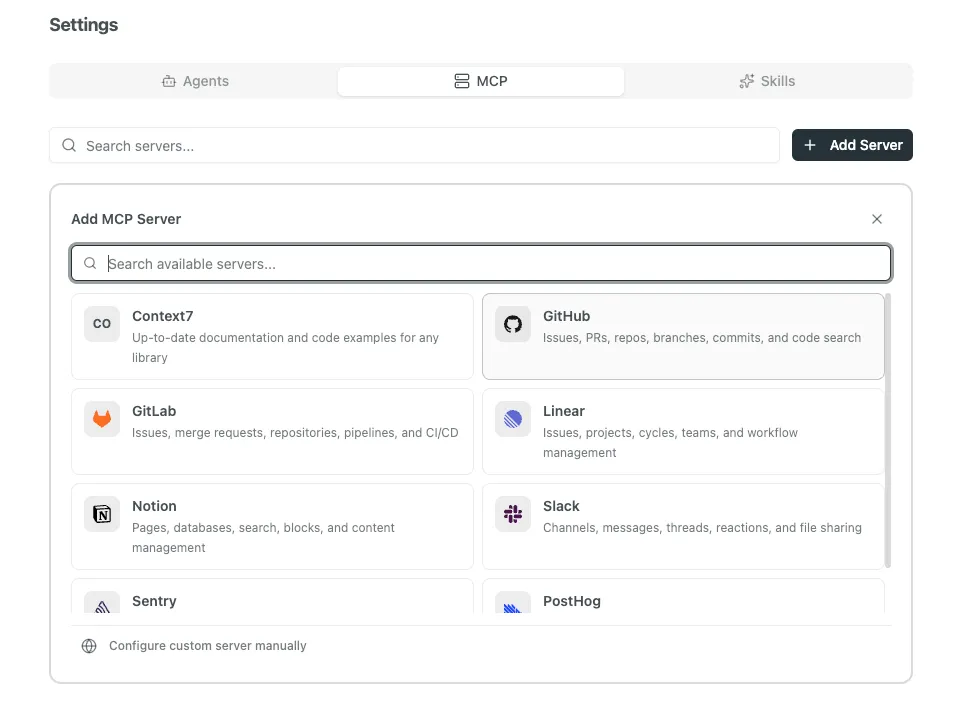959x719 pixels.
Task: Click the 'Add MCP Server' heading
Action: coord(126,219)
